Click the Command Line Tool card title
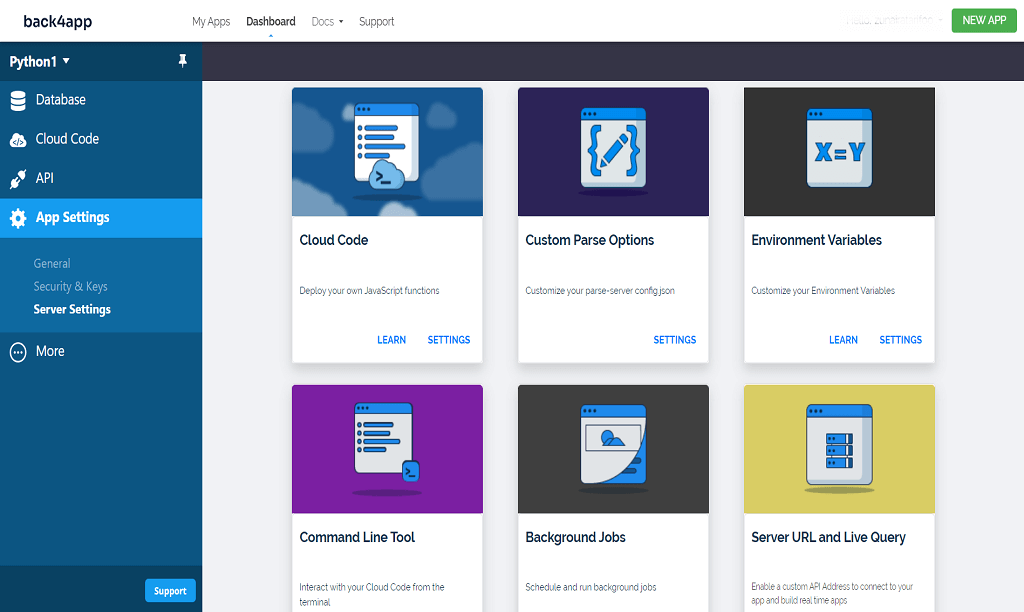This screenshot has width=1024, height=612. [357, 537]
